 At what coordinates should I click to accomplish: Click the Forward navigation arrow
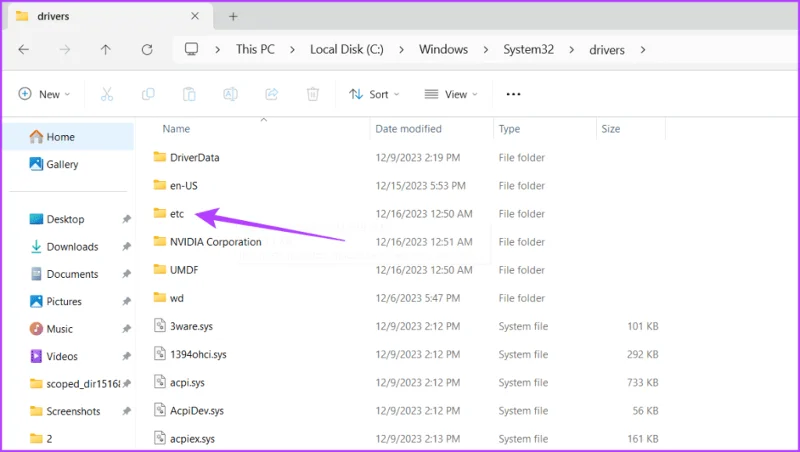tap(65, 49)
